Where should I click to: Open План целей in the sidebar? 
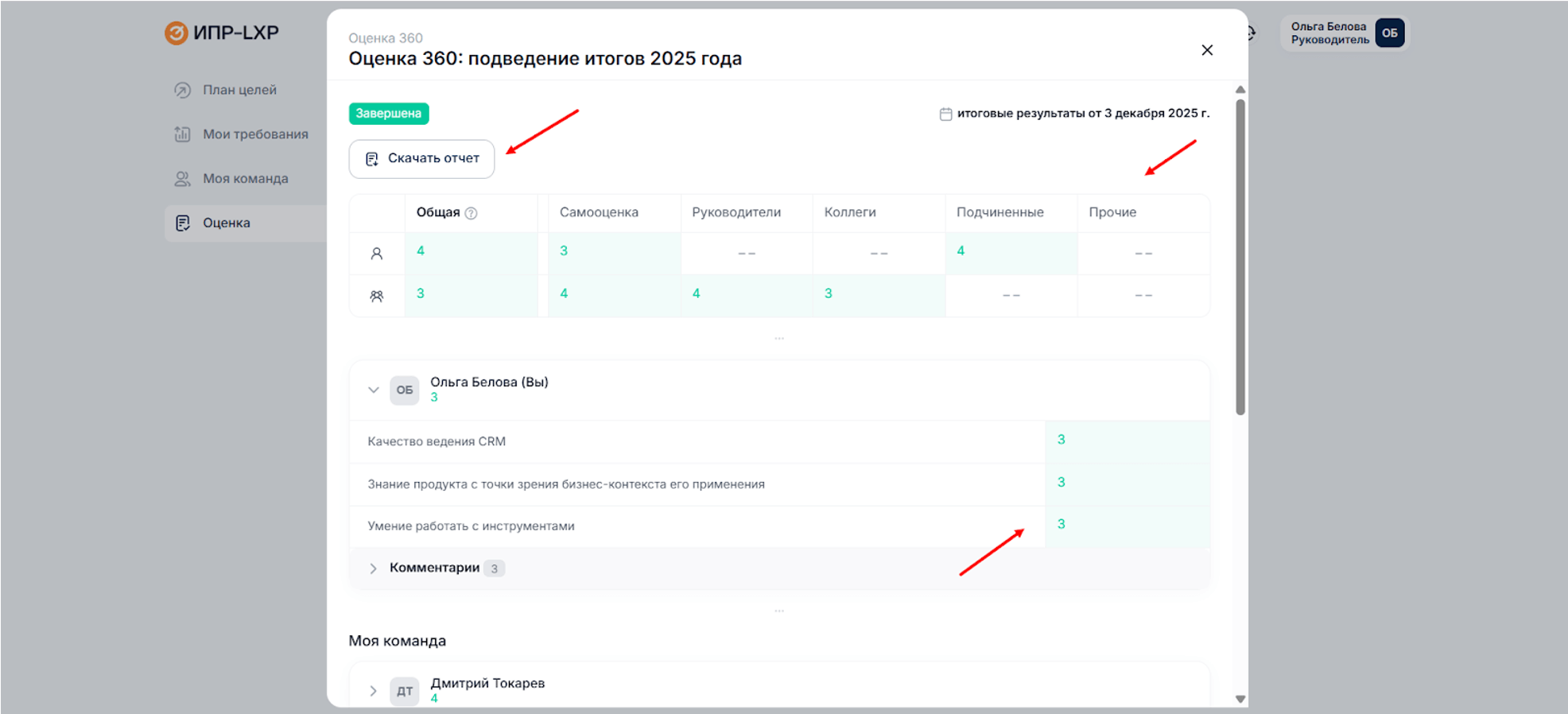pos(239,90)
